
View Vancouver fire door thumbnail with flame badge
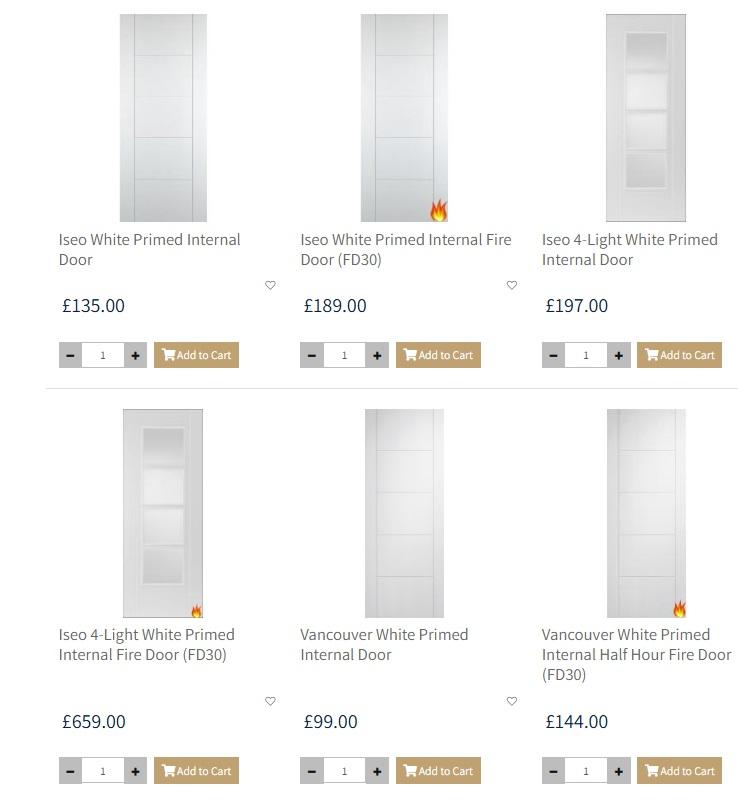[x=646, y=513]
